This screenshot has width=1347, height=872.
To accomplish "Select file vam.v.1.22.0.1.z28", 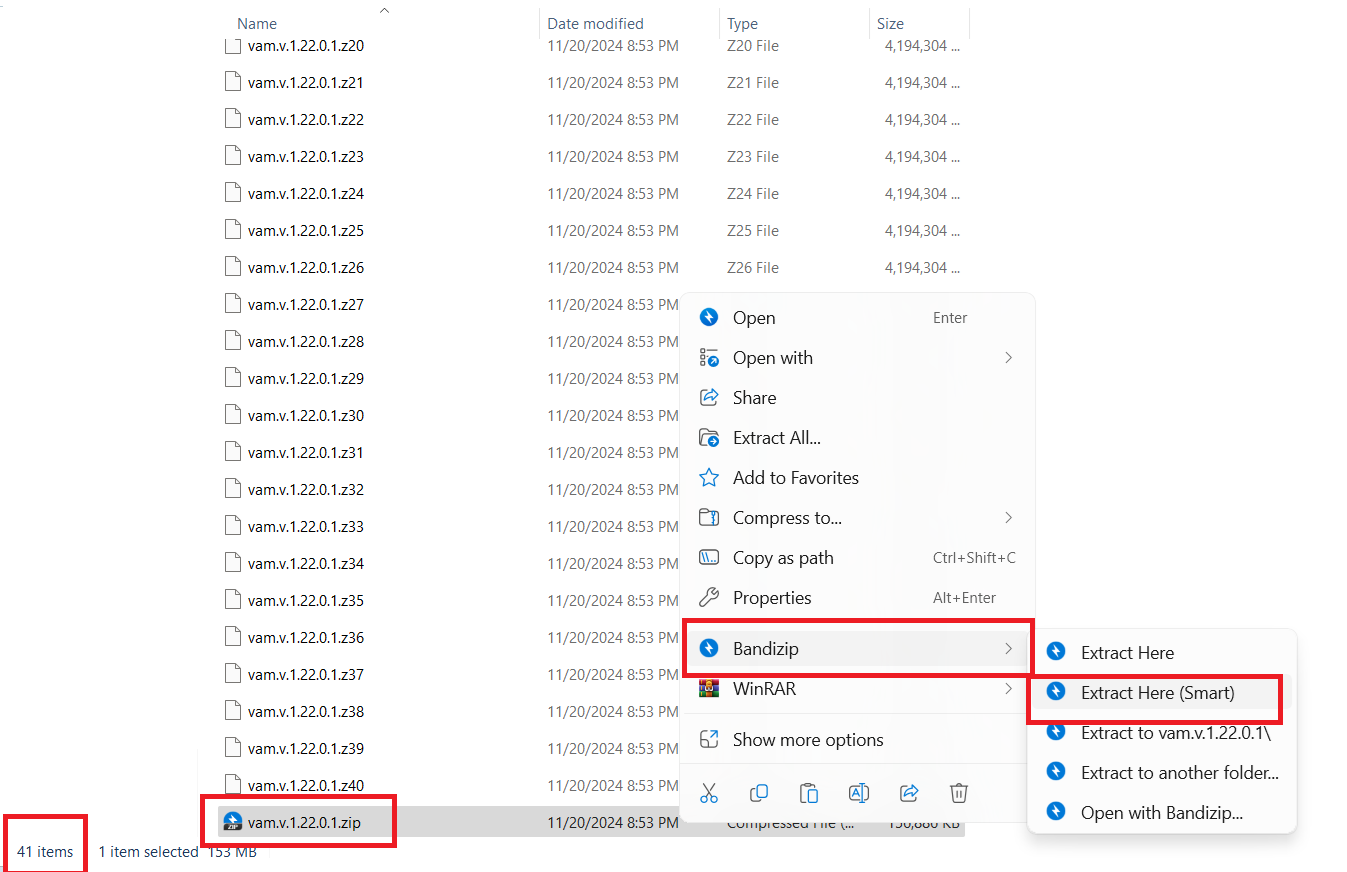I will [x=306, y=342].
